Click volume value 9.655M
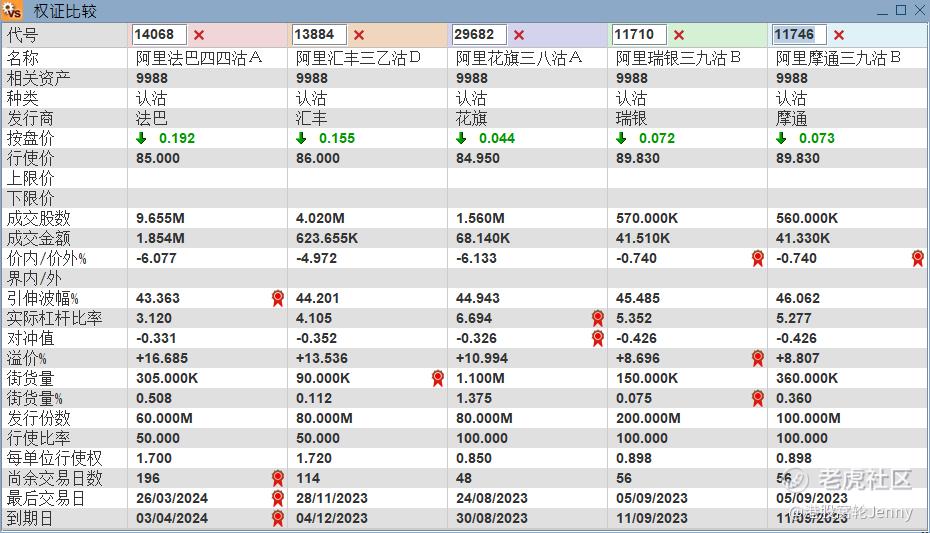The height and width of the screenshot is (533, 930). 160,218
